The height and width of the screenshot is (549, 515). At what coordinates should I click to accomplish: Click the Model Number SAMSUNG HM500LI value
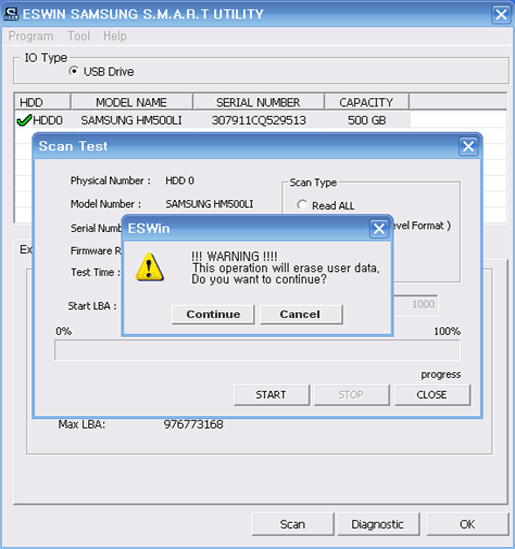coord(209,204)
